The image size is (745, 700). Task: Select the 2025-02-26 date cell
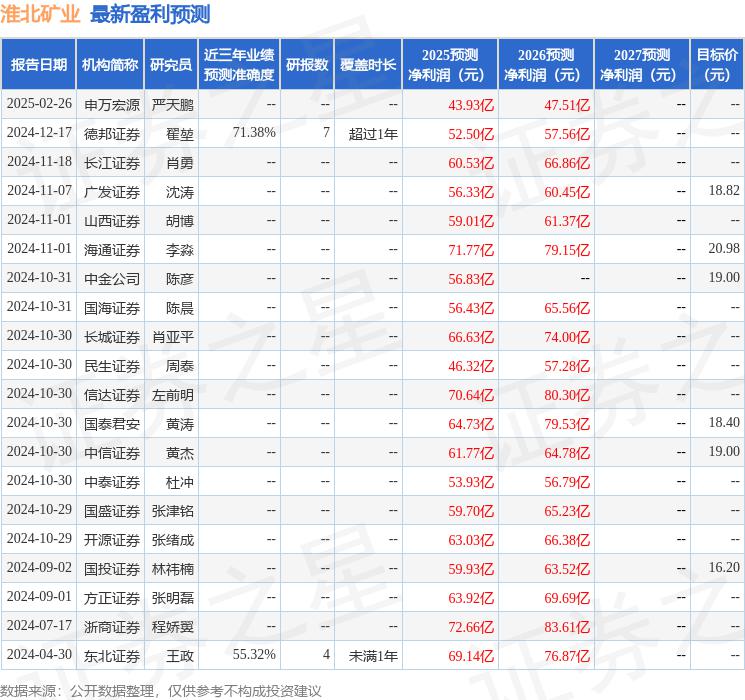pos(39,104)
